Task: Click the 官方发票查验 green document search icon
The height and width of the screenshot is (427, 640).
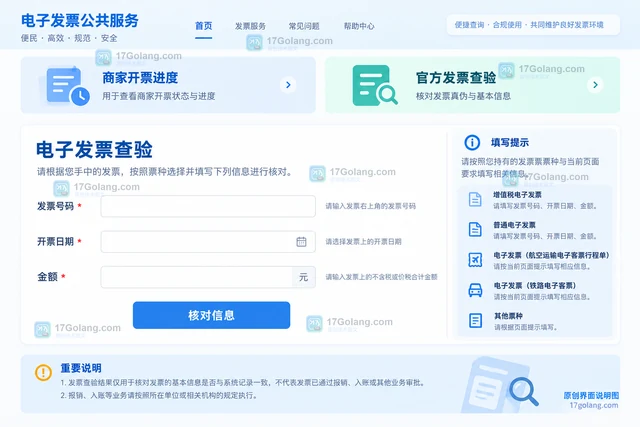Action: (375, 85)
